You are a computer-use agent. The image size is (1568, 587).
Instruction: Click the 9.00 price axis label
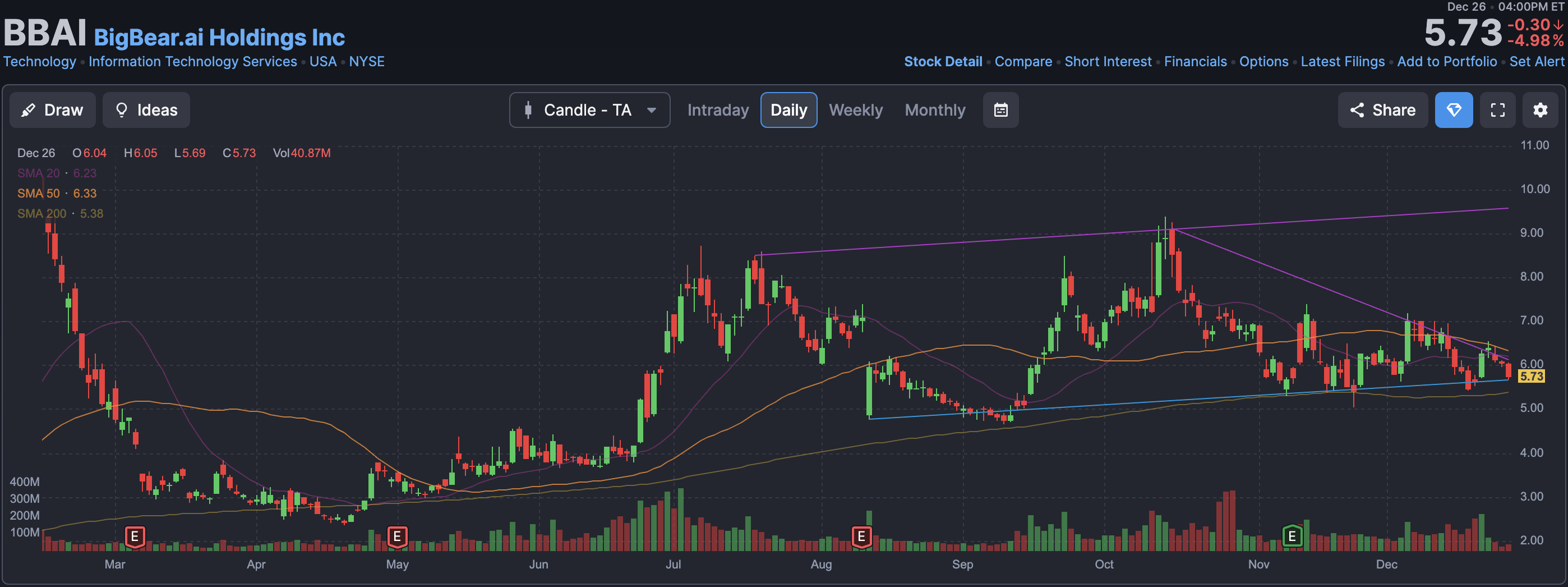pos(1532,232)
